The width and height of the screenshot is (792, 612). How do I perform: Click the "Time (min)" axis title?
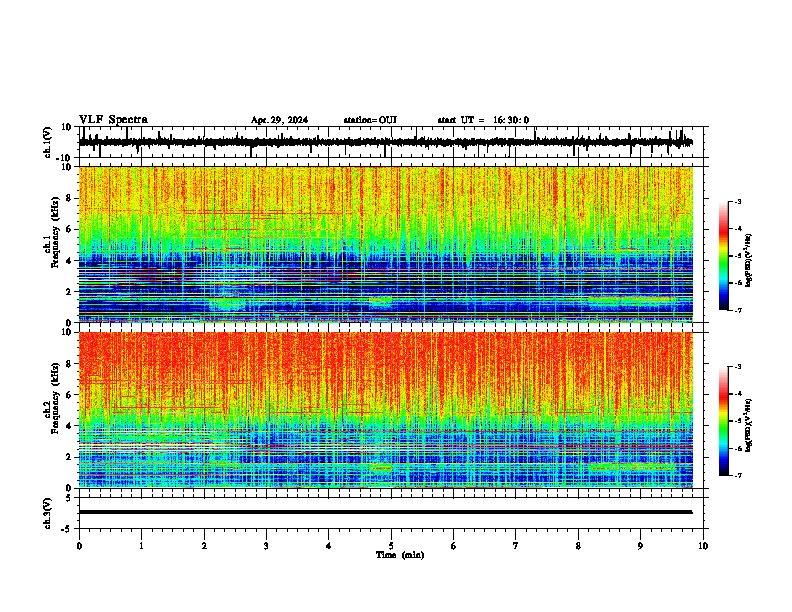(x=400, y=555)
